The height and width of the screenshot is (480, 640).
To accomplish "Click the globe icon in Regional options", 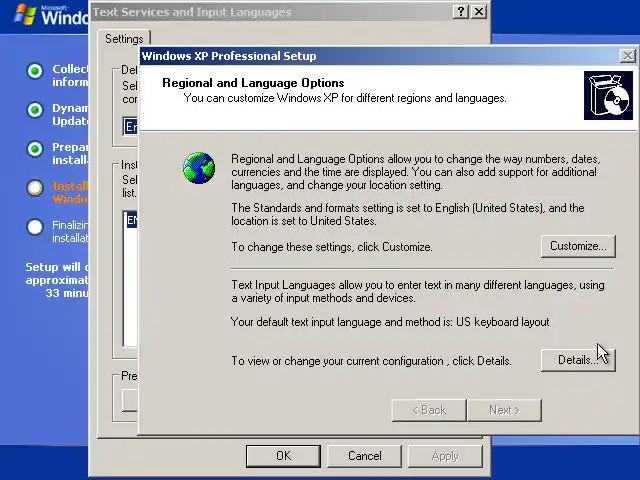I will click(x=199, y=168).
